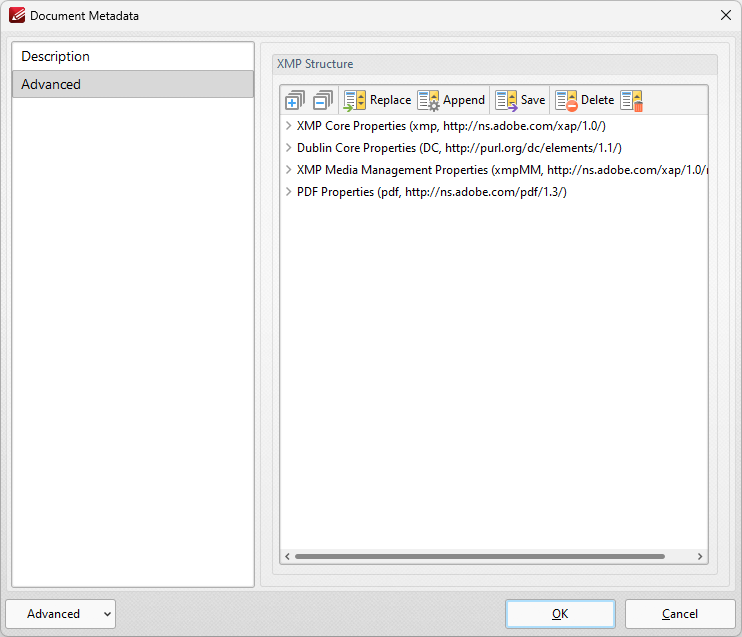742x637 pixels.
Task: Switch to the Description page
Action: 133,56
